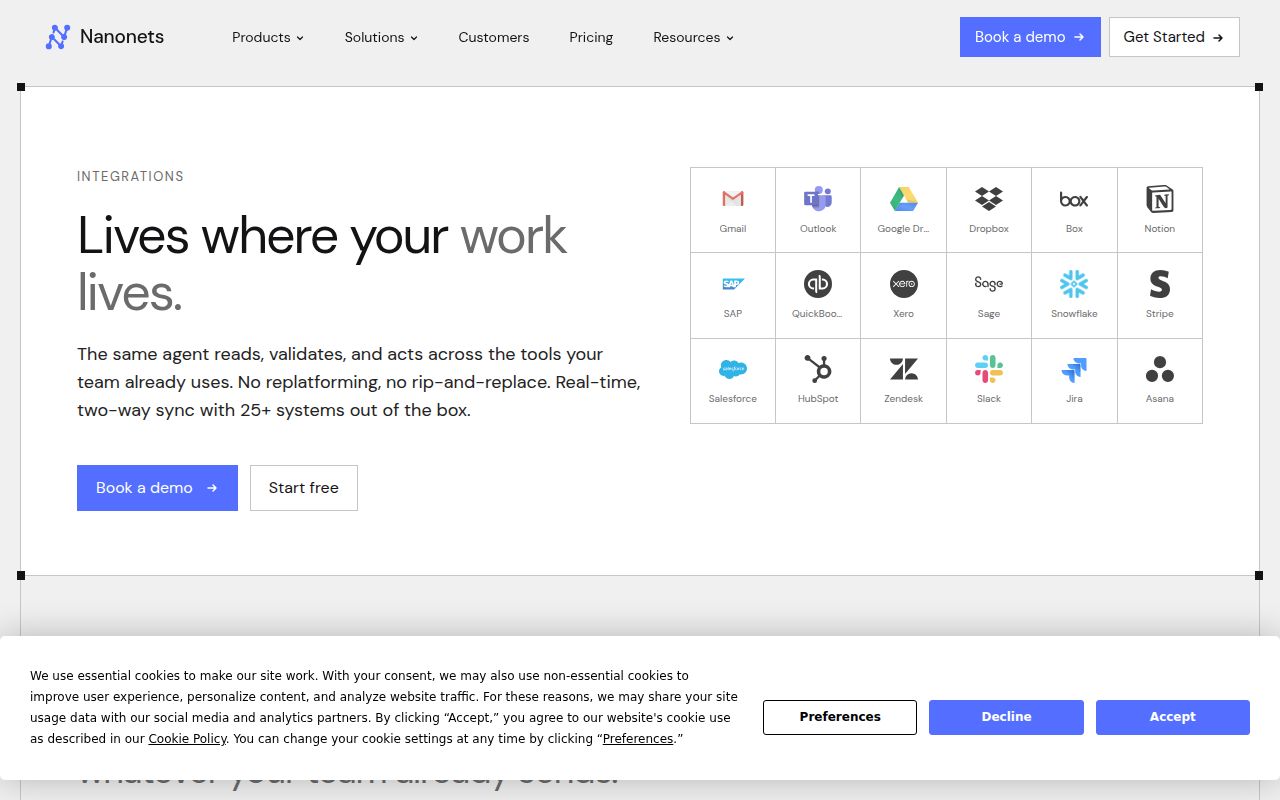Viewport: 1280px width, 800px height.
Task: Select the Xero integration icon
Action: 903,284
